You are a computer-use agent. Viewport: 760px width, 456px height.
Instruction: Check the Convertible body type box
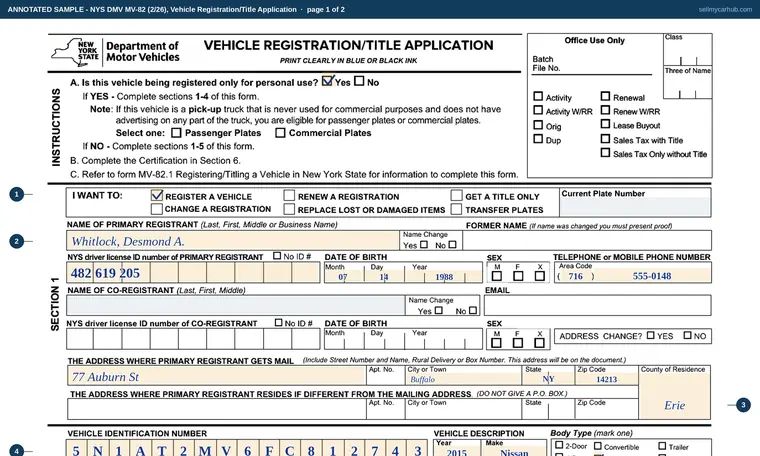[x=598, y=446]
